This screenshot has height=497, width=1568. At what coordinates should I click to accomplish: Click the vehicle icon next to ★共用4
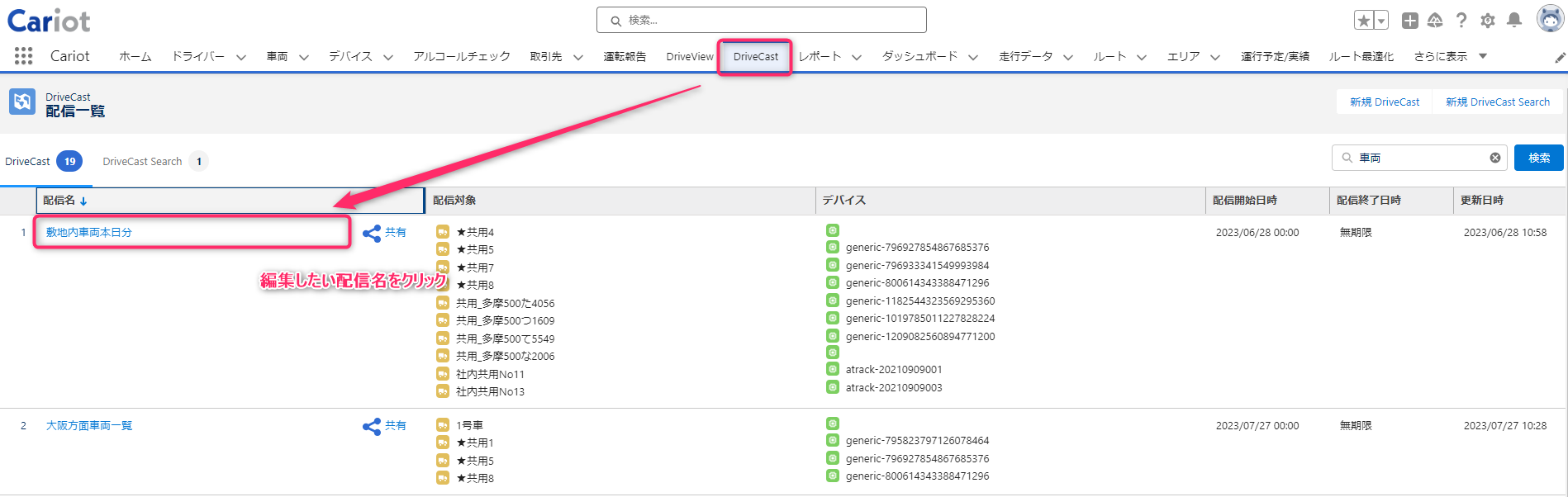pos(443,232)
